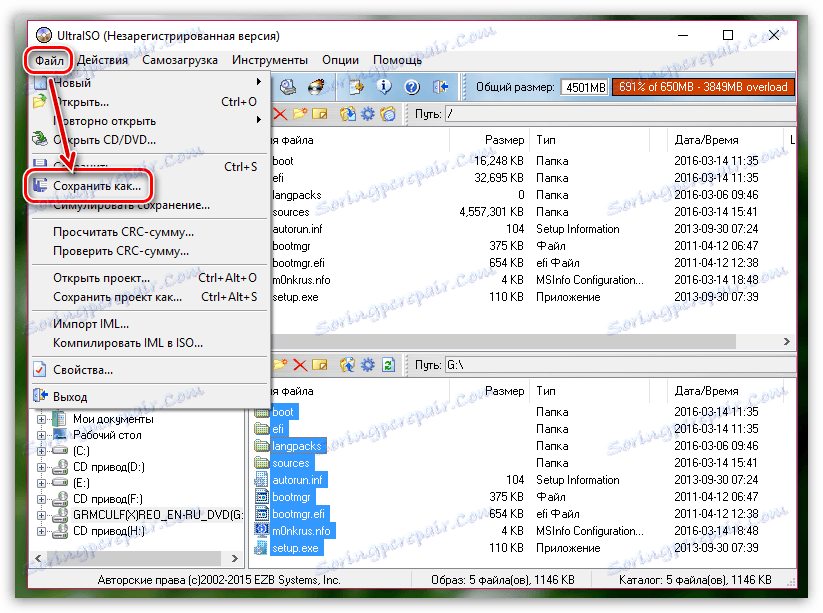Click Up-folder icon in local pane toolbar
This screenshot has width=823, height=613.
[347, 365]
